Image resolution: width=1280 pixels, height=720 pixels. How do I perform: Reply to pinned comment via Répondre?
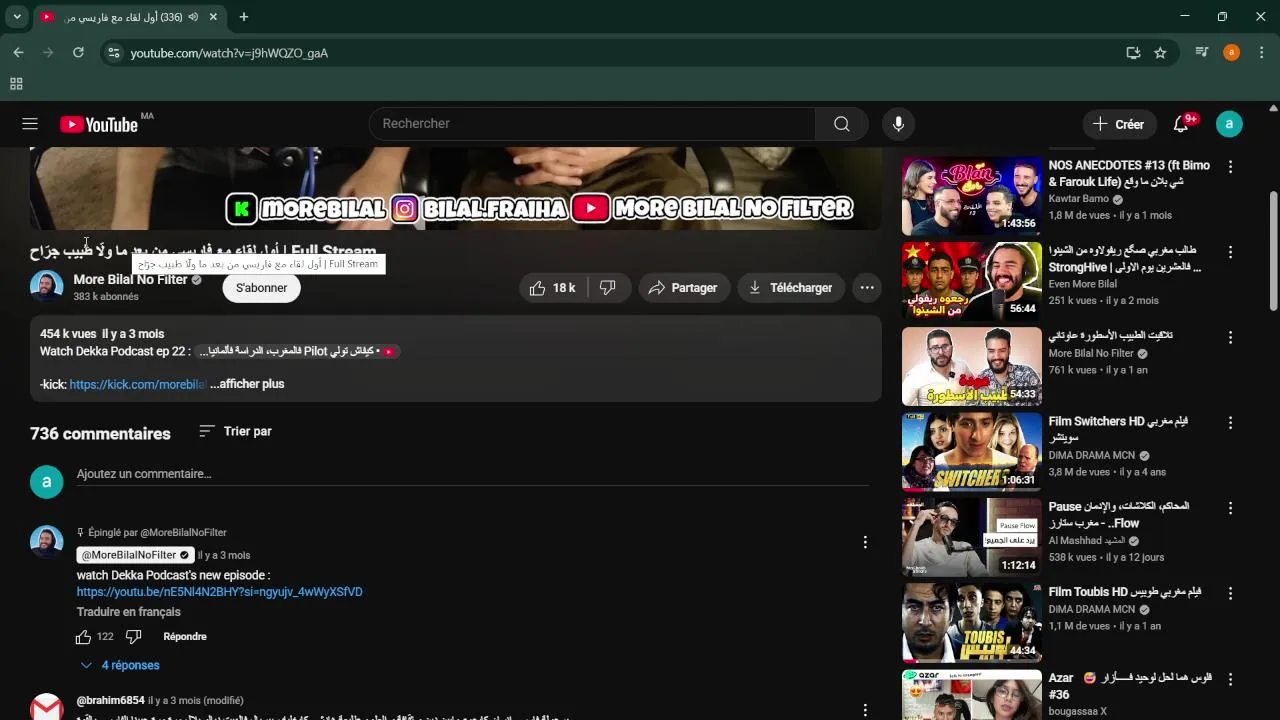pyautogui.click(x=185, y=637)
